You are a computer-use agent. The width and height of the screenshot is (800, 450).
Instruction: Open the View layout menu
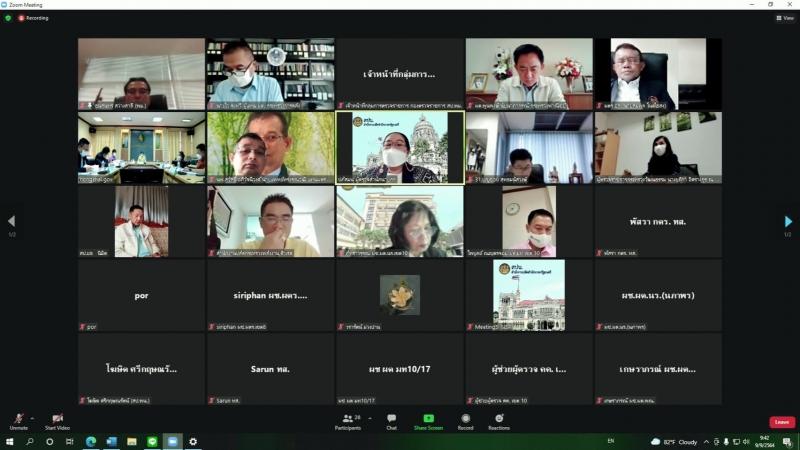(x=785, y=18)
